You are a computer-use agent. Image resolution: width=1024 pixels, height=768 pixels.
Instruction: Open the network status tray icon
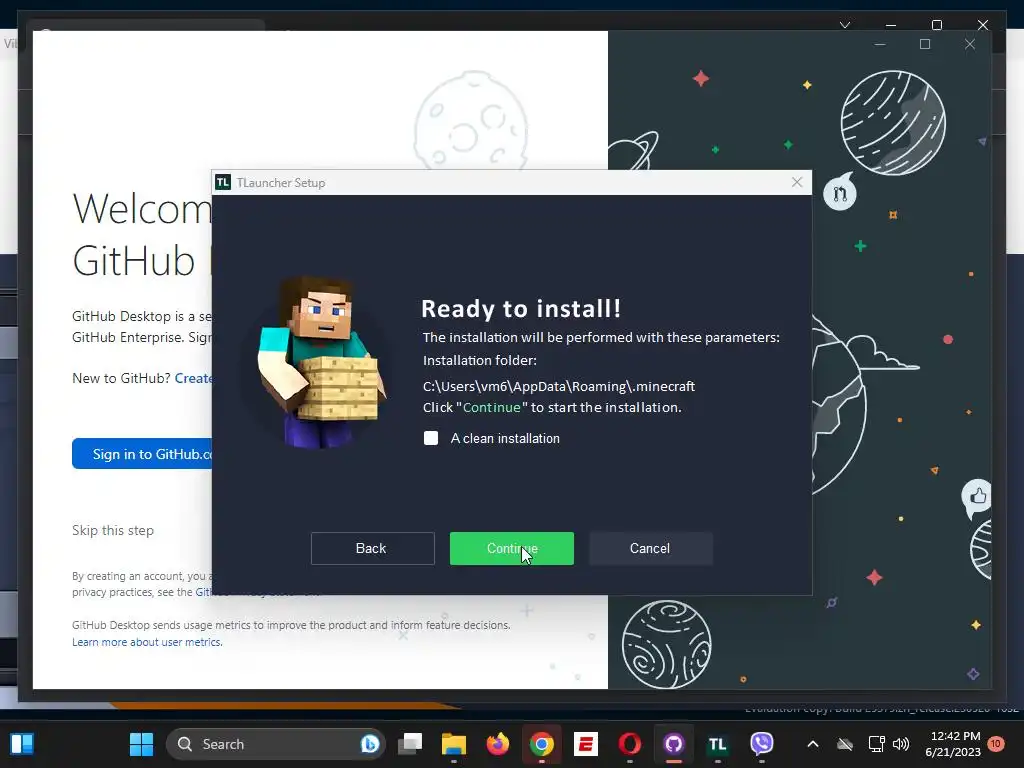click(876, 744)
